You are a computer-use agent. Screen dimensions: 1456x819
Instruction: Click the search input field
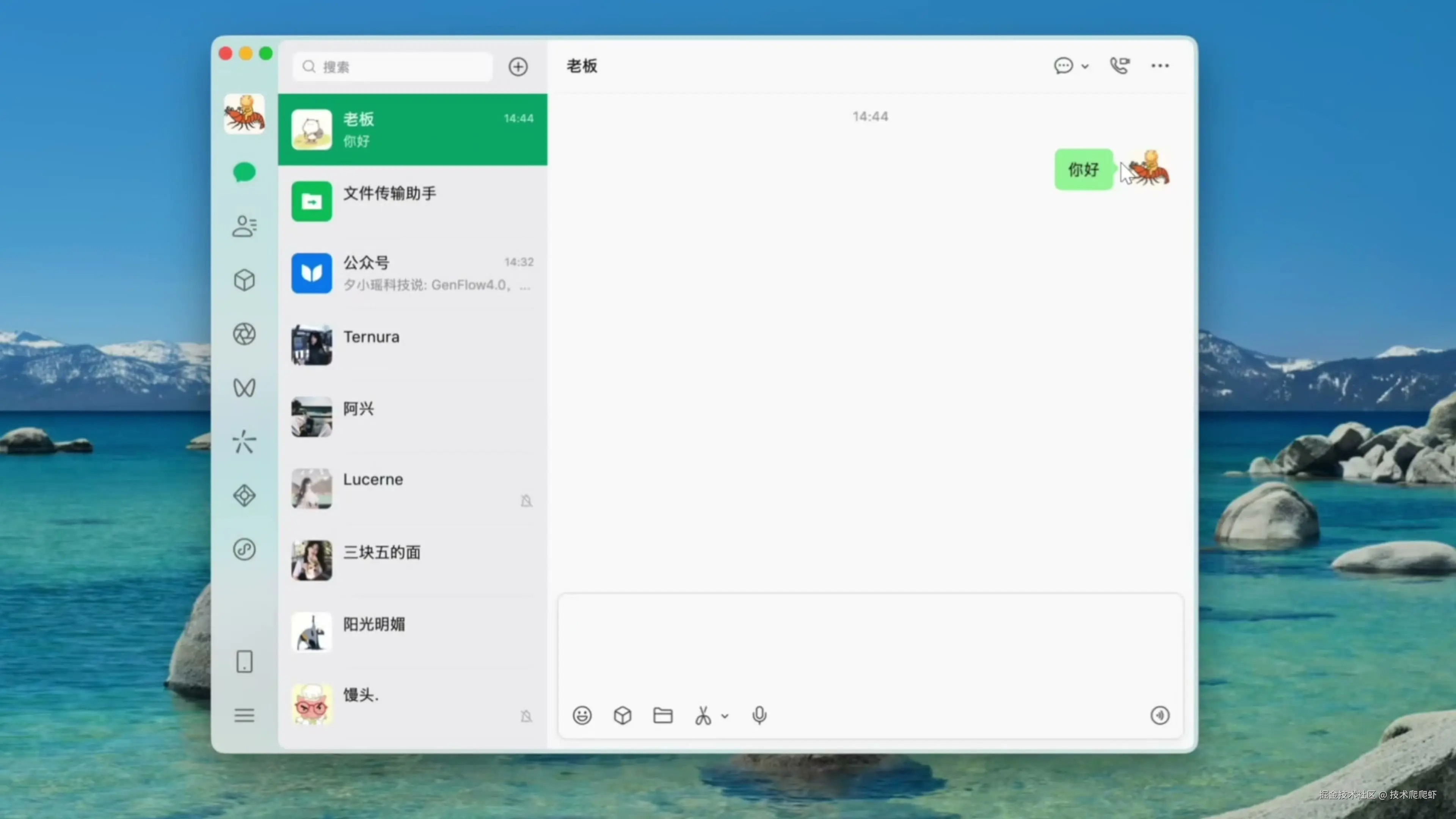point(395,67)
